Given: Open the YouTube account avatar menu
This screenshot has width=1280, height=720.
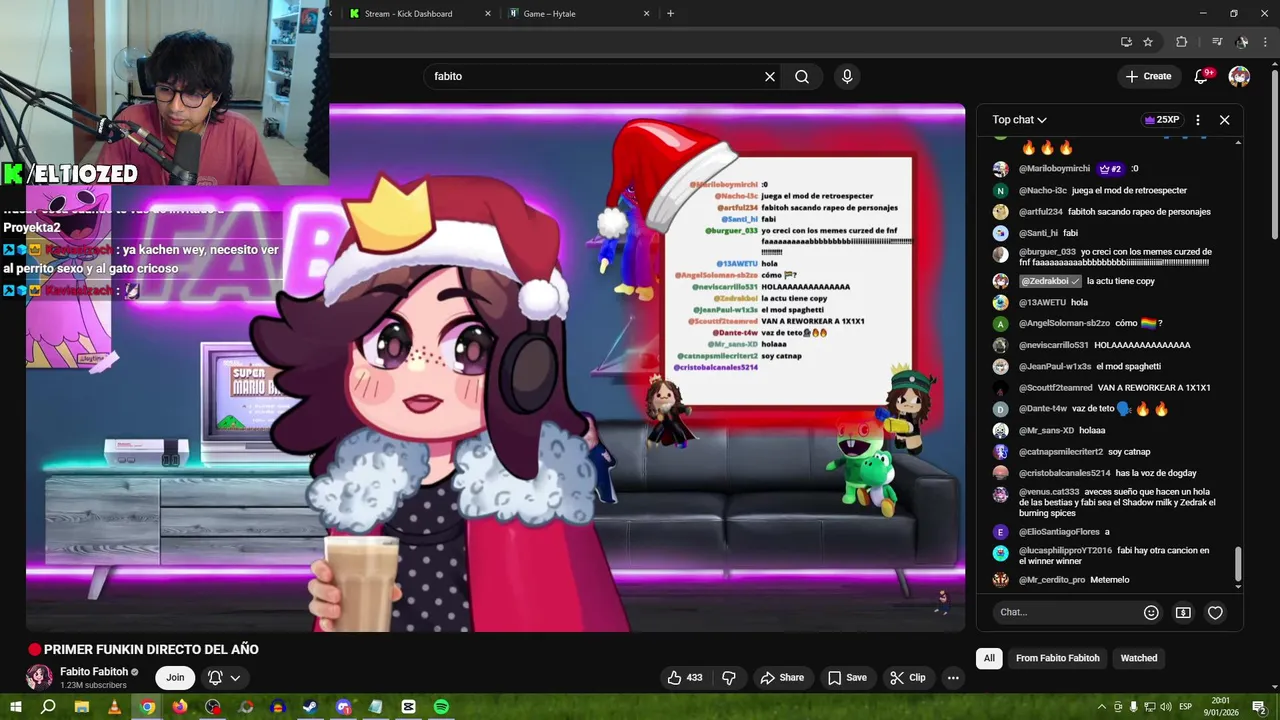Looking at the screenshot, I should pos(1239,76).
